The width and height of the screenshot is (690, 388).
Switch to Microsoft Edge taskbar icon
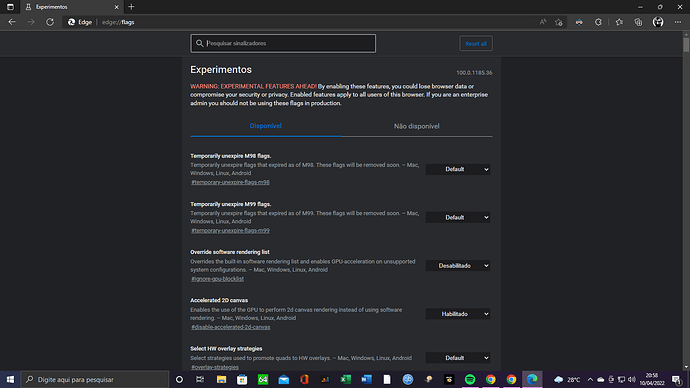(x=532, y=379)
